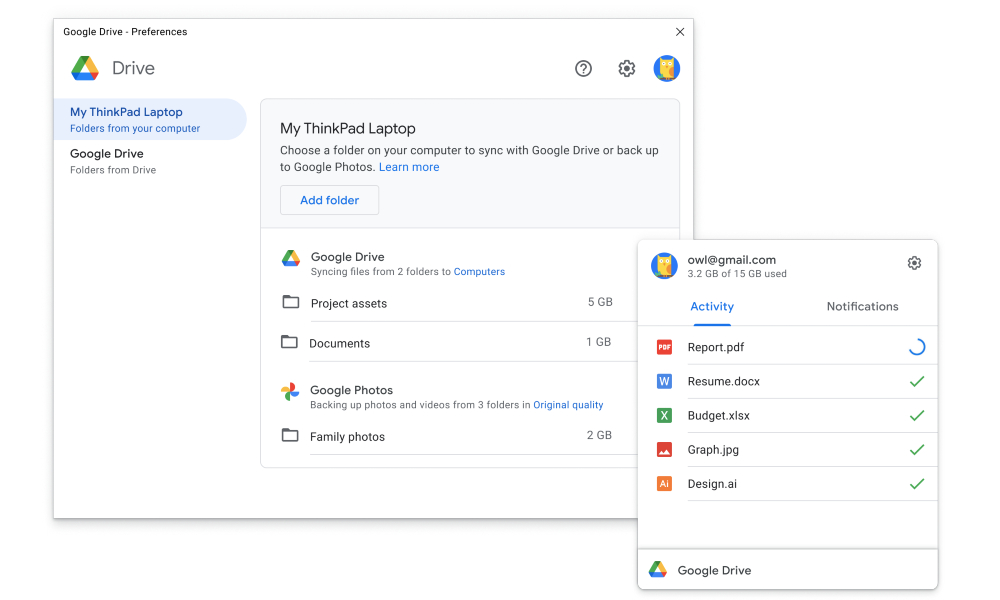Click the owl@gmail.com account email

click(x=732, y=260)
